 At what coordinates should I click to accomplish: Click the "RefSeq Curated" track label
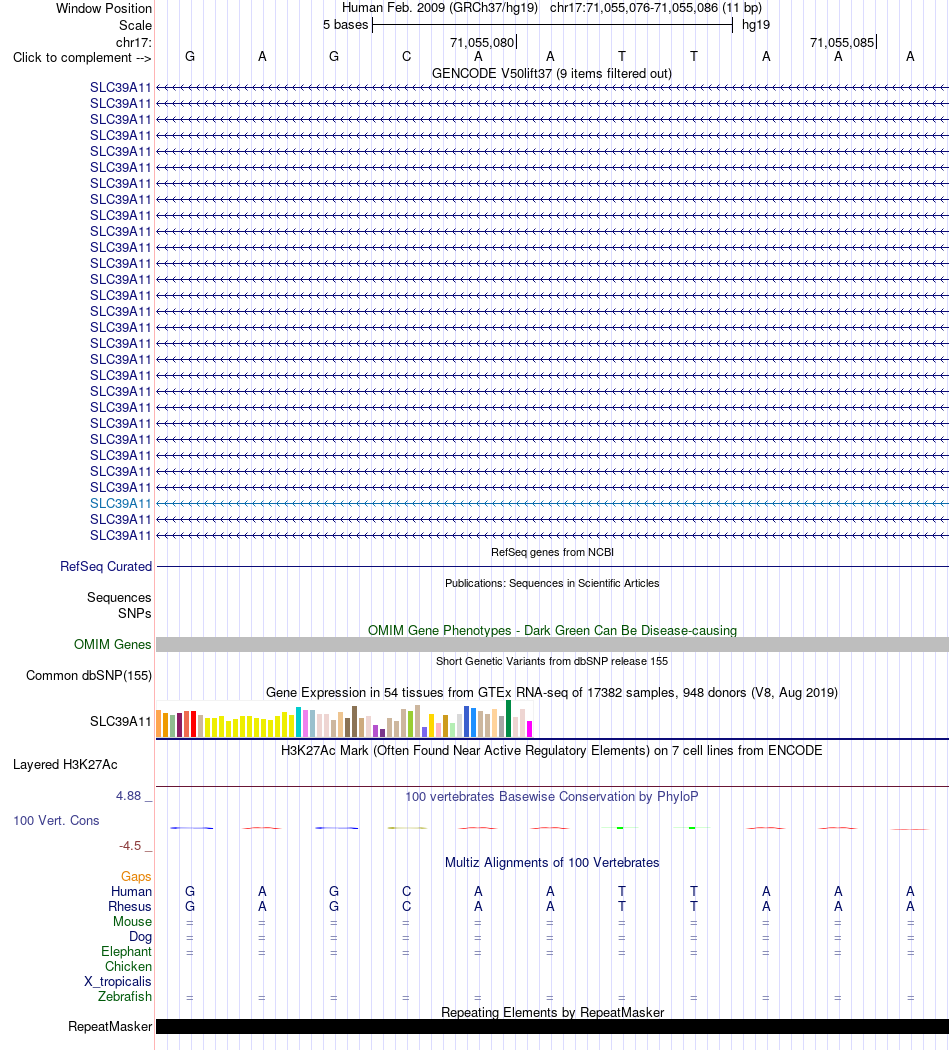pos(106,567)
